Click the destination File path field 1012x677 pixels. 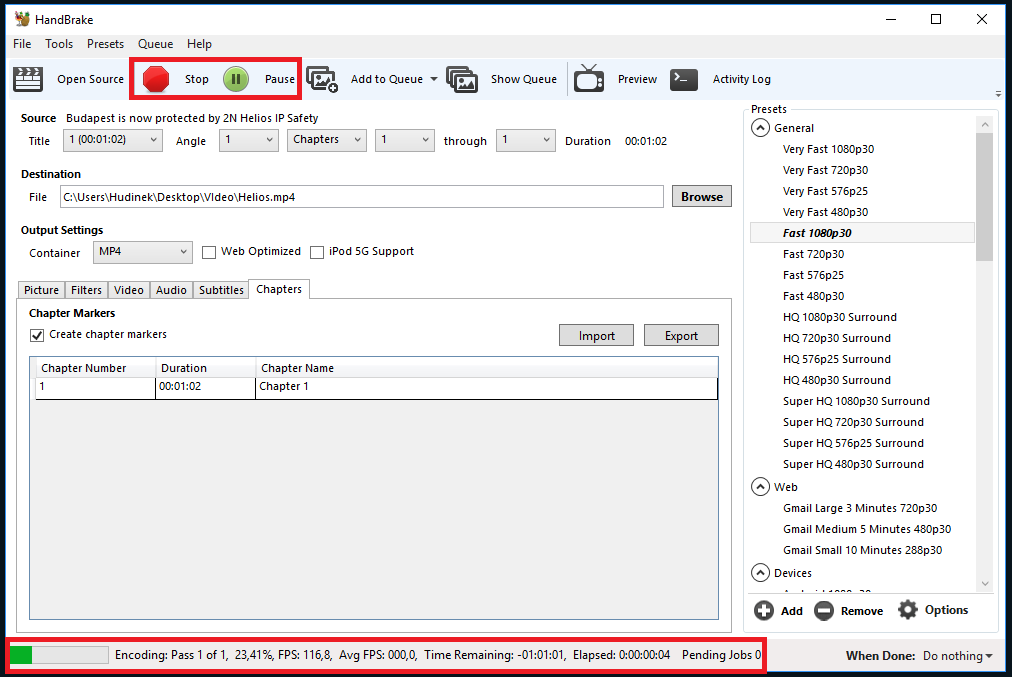(360, 197)
